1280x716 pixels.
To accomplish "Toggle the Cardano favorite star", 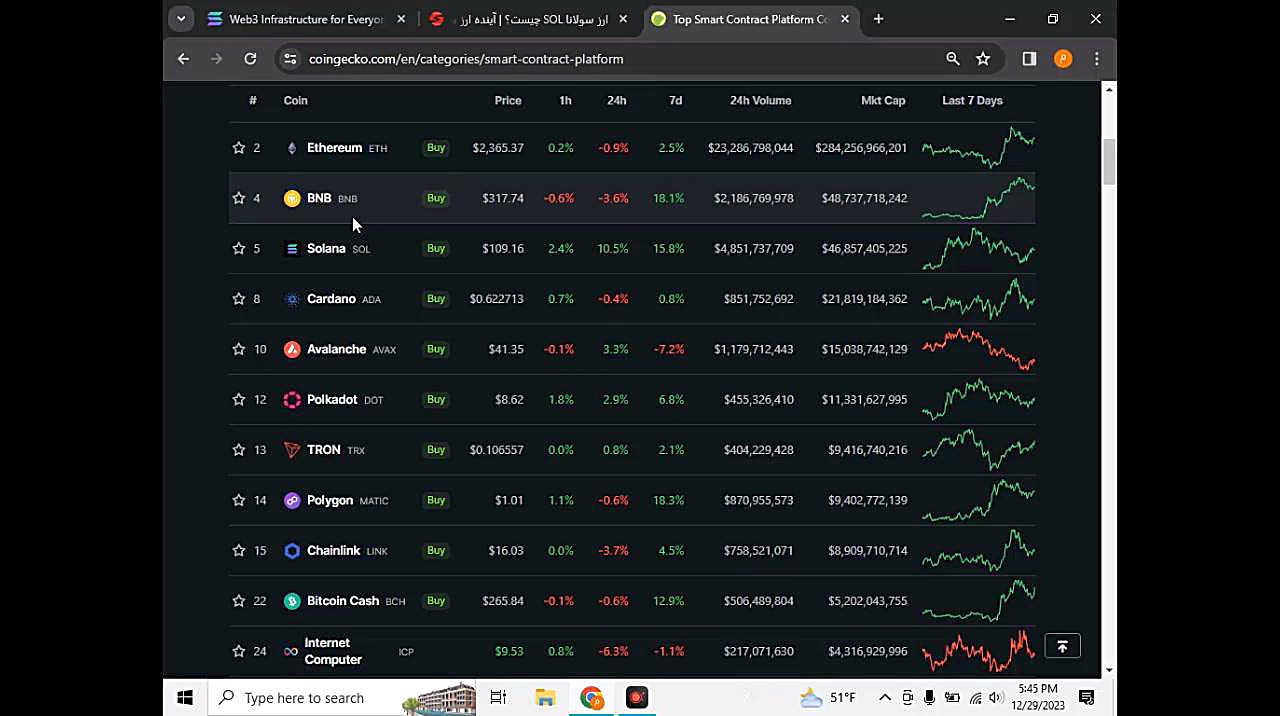I will point(238,299).
